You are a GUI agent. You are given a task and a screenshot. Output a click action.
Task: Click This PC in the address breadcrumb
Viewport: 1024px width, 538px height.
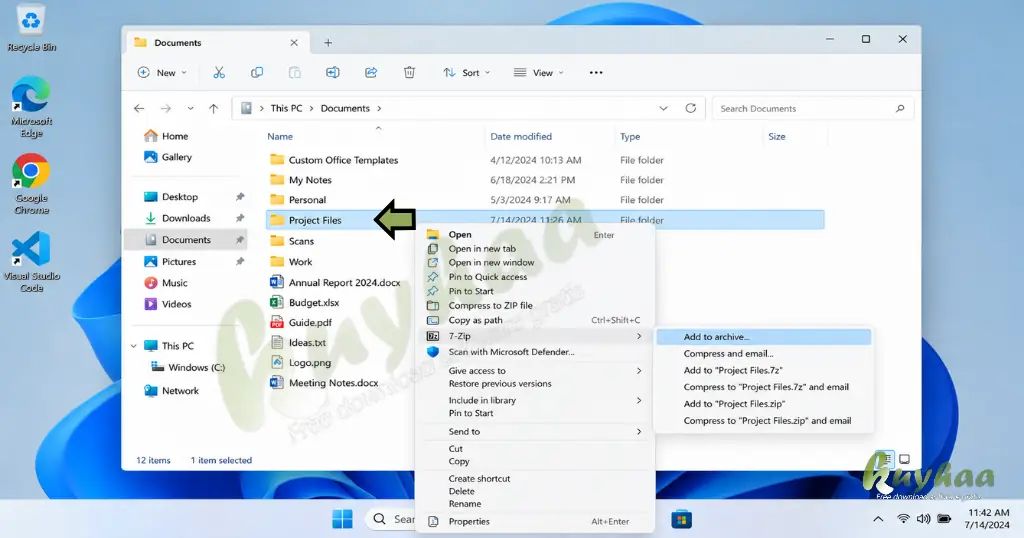tap(286, 108)
